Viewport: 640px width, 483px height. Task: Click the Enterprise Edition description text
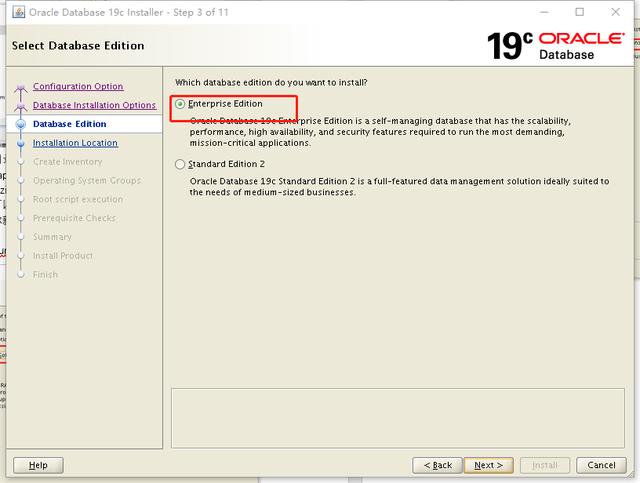coord(380,132)
